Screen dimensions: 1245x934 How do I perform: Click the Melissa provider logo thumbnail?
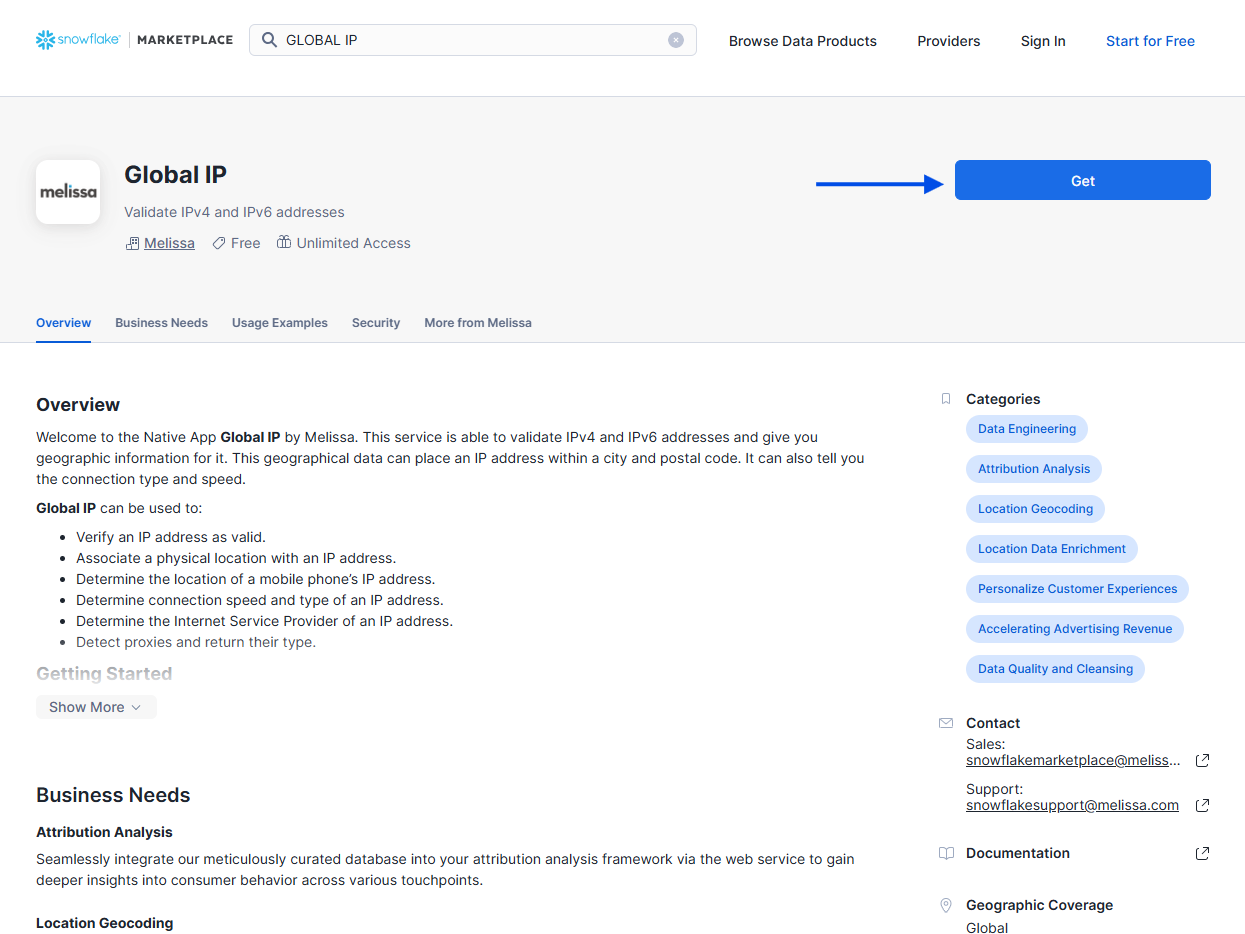68,192
